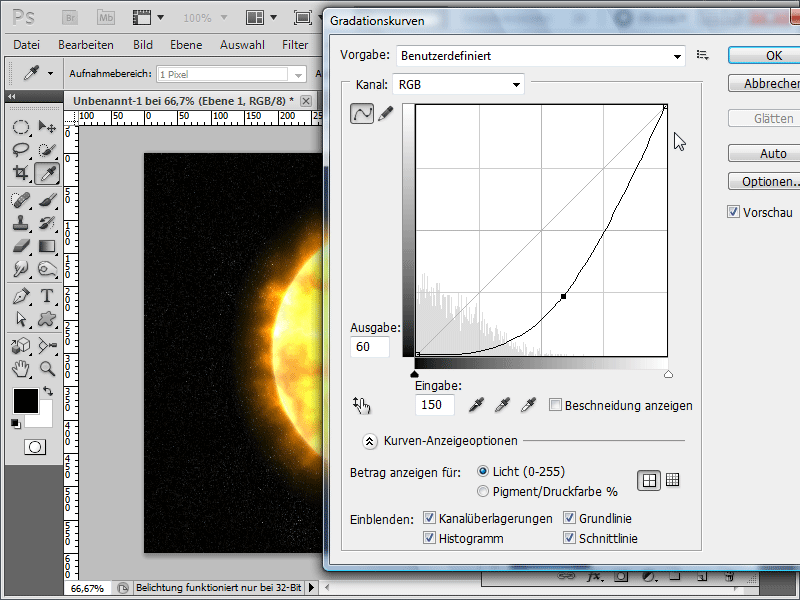Select the Move tool
The height and width of the screenshot is (600, 800).
click(47, 127)
